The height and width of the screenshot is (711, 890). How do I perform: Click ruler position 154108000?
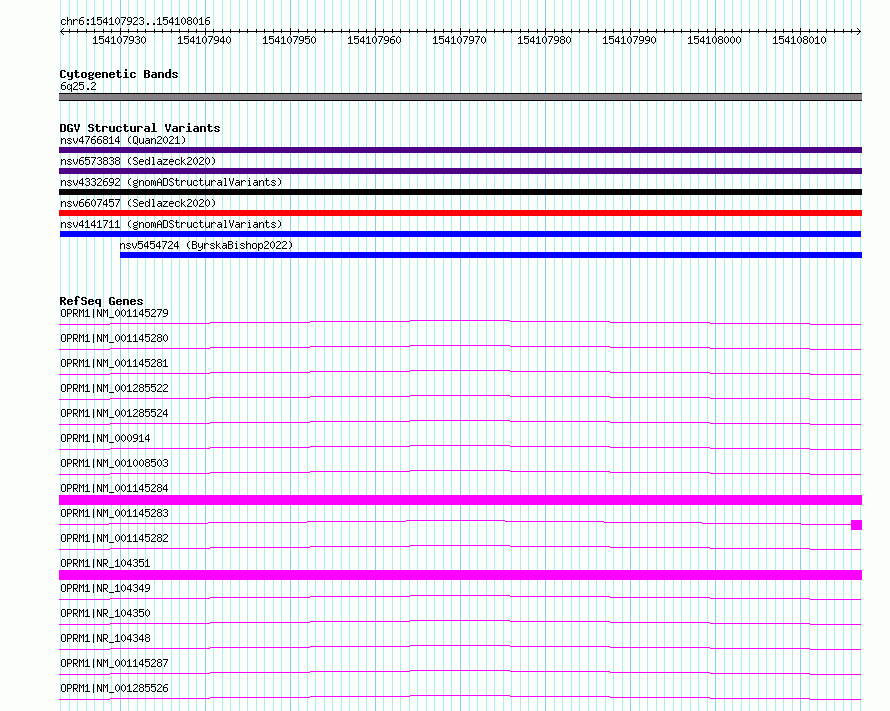tap(714, 40)
